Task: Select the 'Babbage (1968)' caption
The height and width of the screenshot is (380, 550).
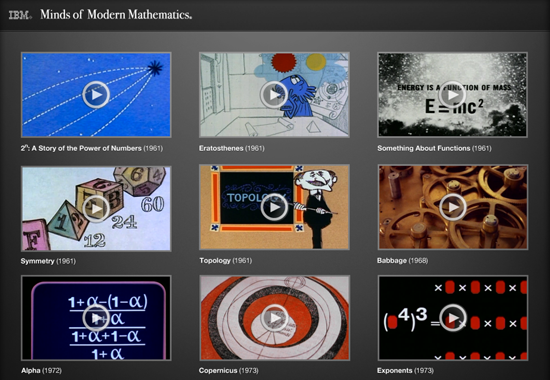Action: coord(402,260)
